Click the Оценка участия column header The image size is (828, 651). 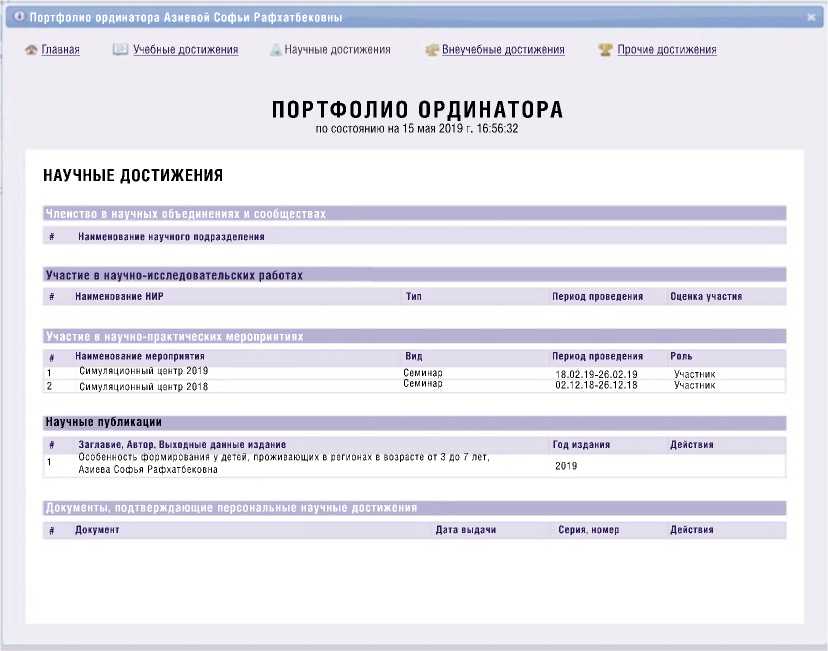(705, 297)
